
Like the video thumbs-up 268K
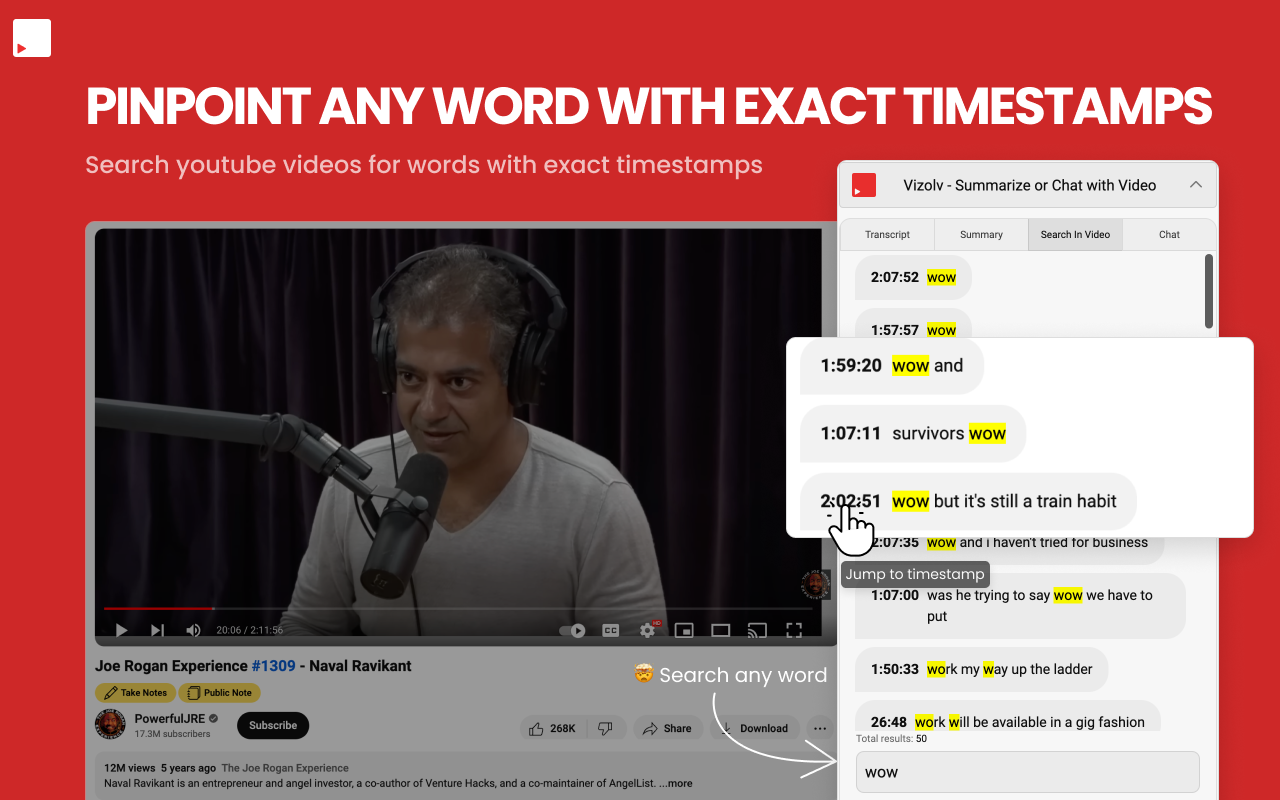click(x=552, y=728)
